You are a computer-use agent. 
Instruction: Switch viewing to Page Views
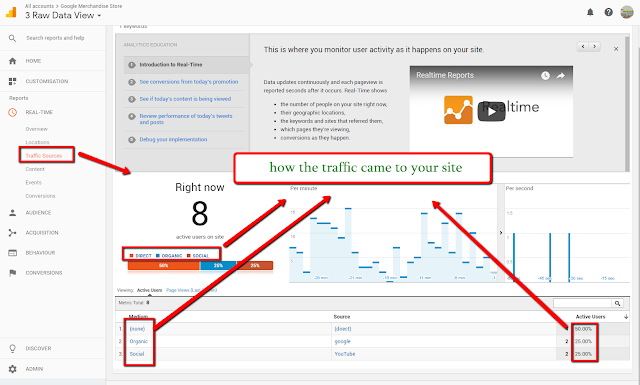[x=191, y=290]
